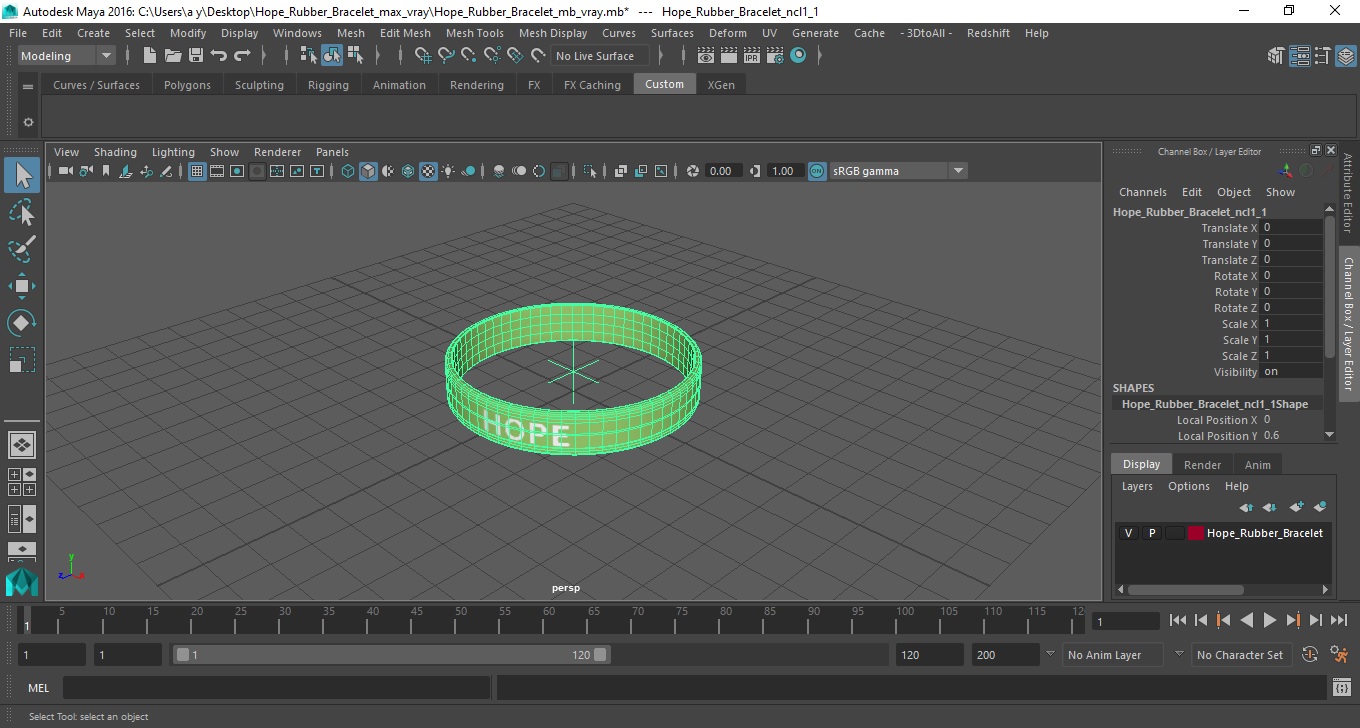Click the Create new layer icon
The image size is (1360, 728).
click(1296, 507)
